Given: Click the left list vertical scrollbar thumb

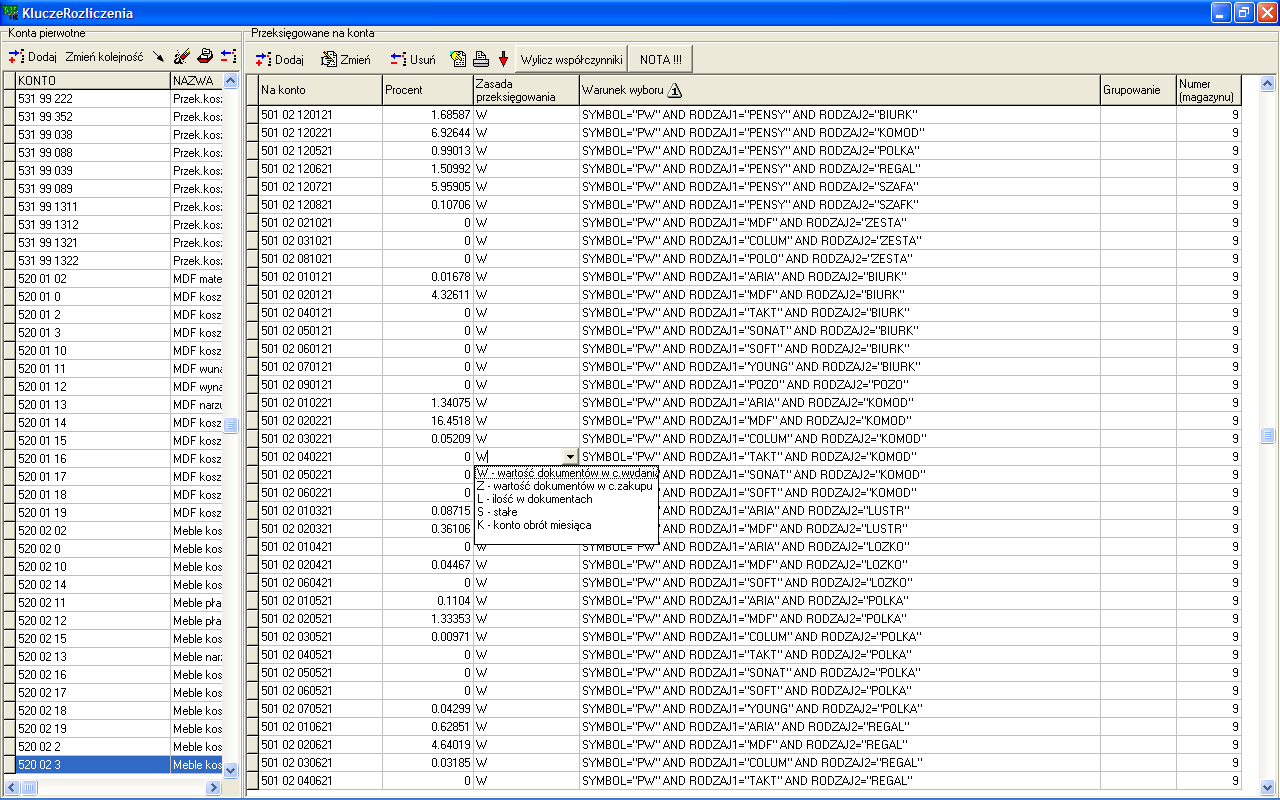Looking at the screenshot, I should click(231, 425).
